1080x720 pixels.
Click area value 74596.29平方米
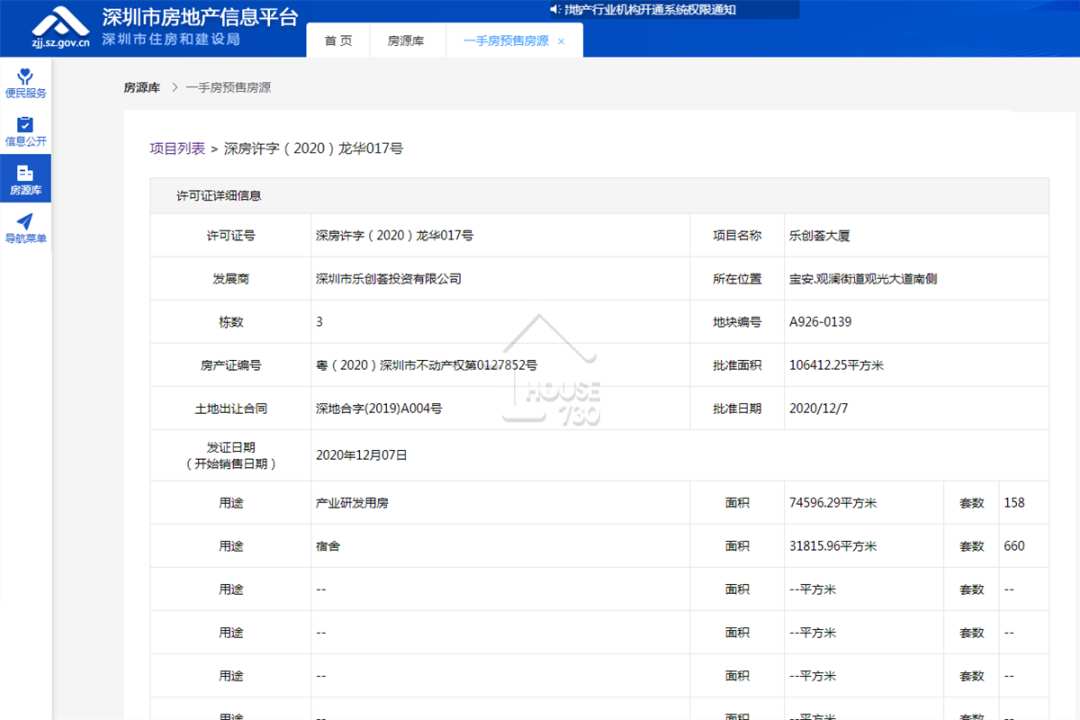pyautogui.click(x=833, y=503)
